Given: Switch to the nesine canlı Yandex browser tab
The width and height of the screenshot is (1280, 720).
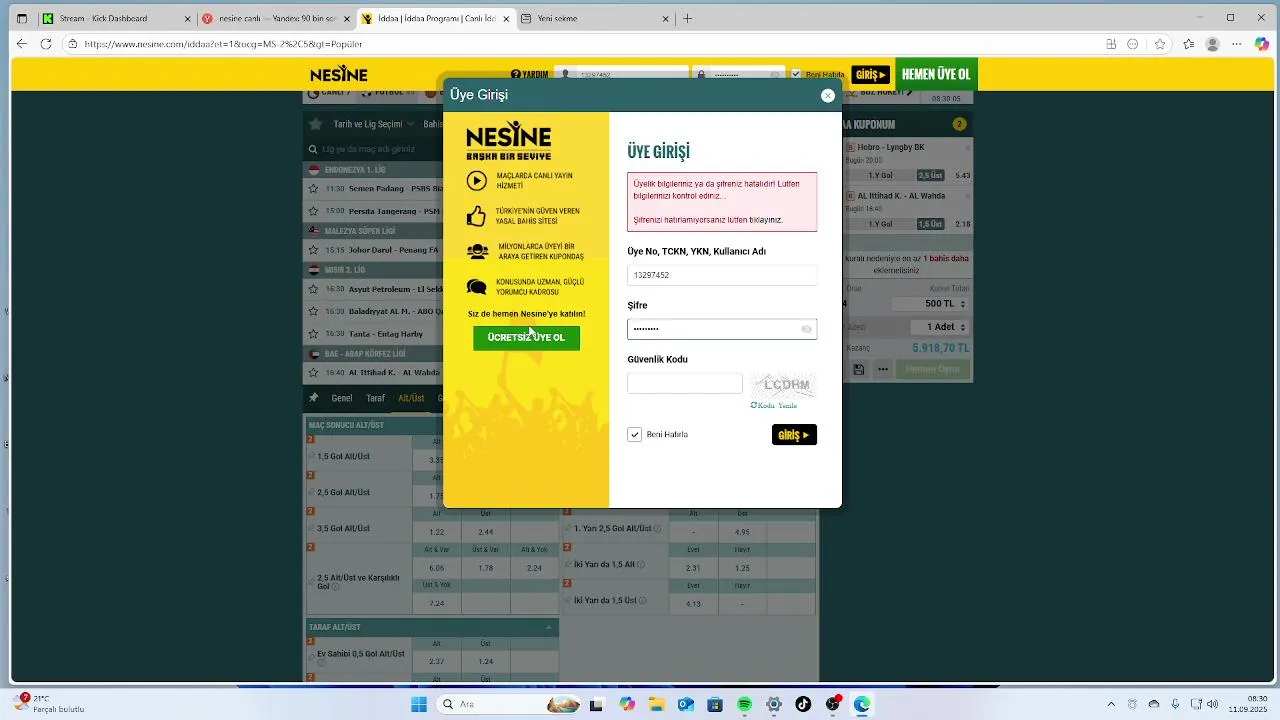Looking at the screenshot, I should coord(275,18).
